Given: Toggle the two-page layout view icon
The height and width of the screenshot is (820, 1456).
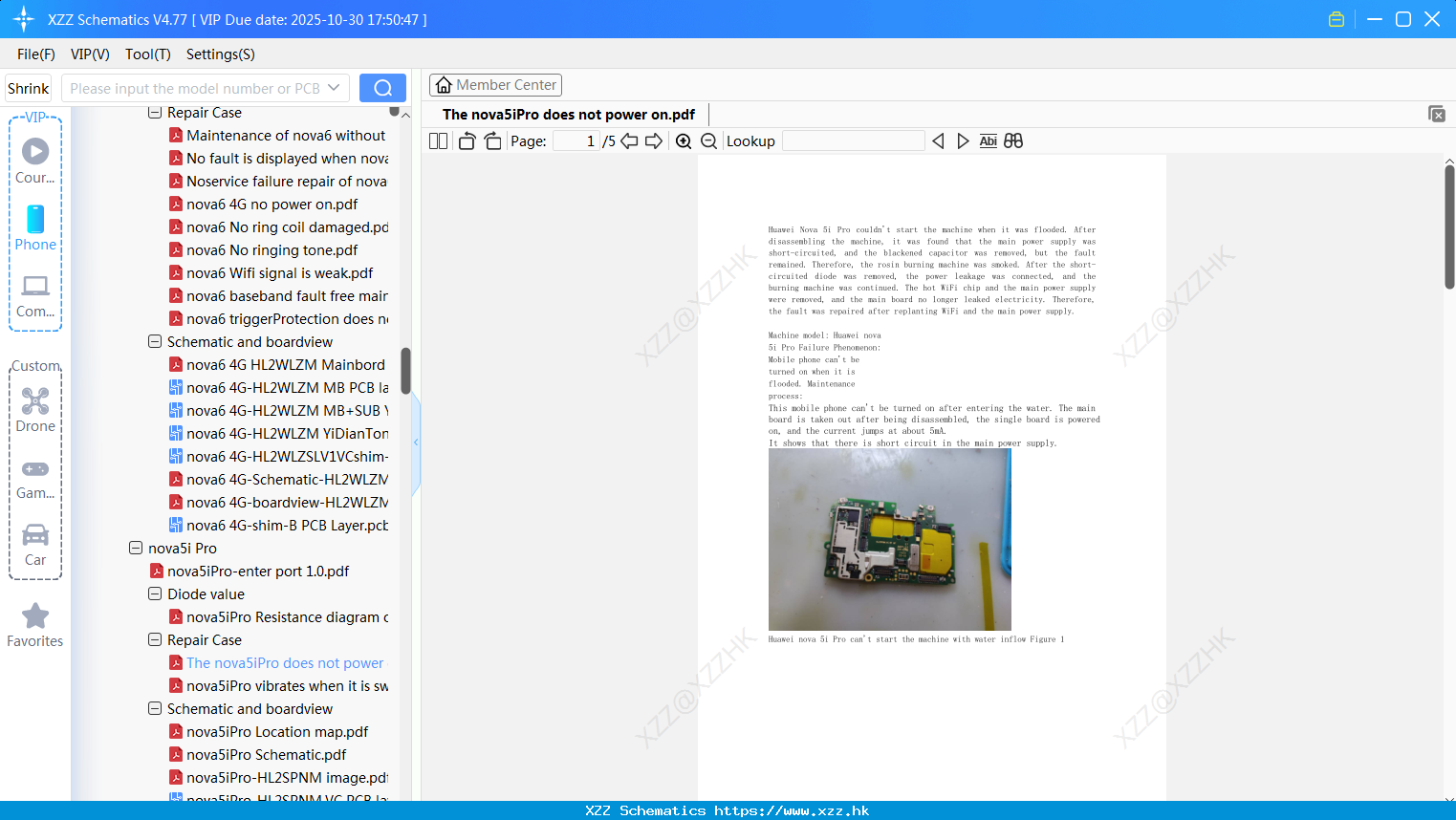Looking at the screenshot, I should [x=438, y=141].
